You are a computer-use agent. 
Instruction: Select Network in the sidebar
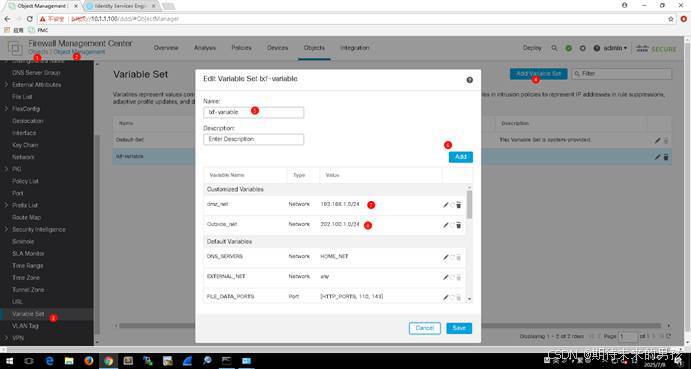23,157
